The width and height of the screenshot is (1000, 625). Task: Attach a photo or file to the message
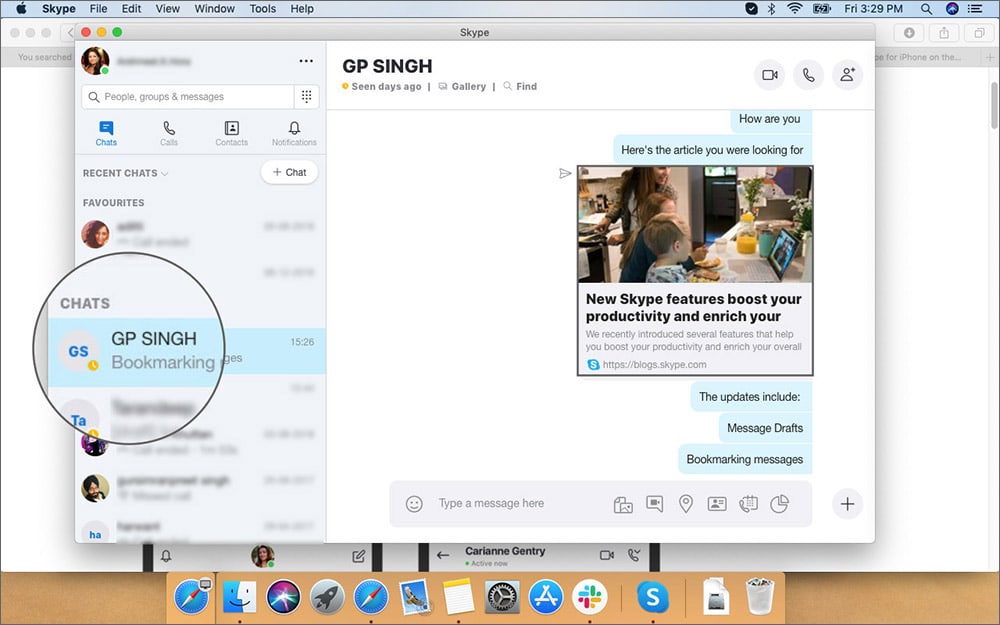(x=623, y=504)
